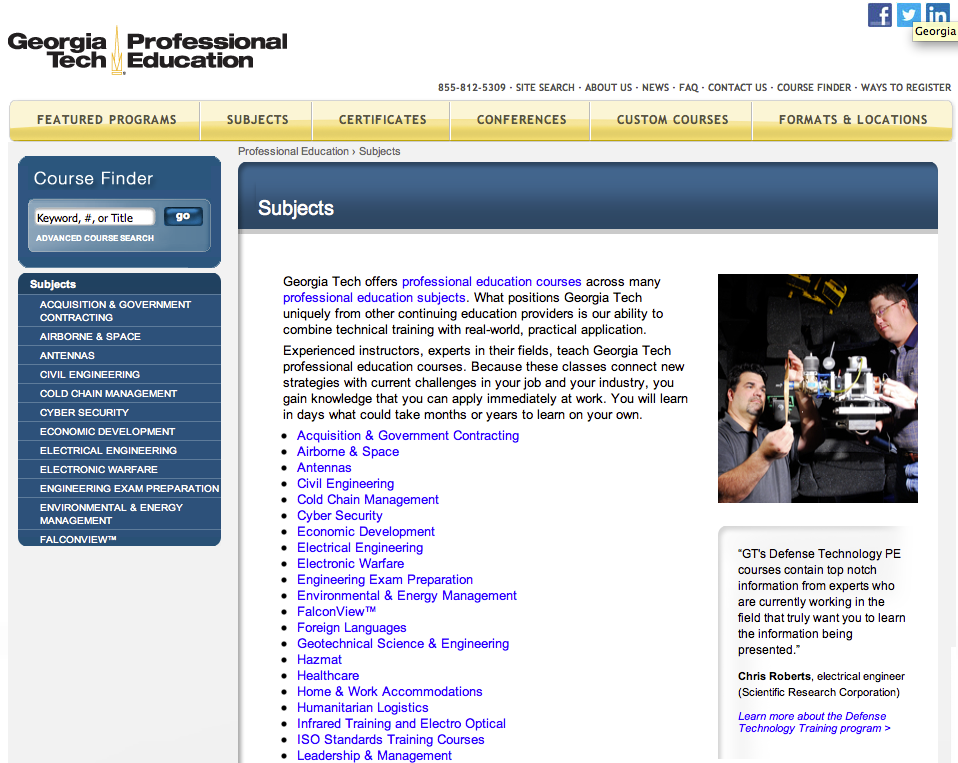
Task: Open the Antennas bulleted link
Action: pyautogui.click(x=324, y=467)
